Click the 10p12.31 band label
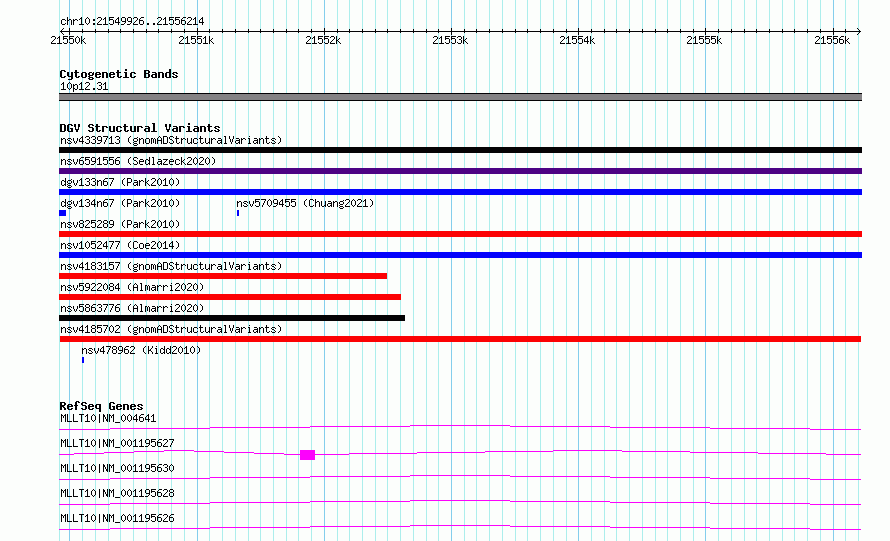The image size is (890, 541). point(84,86)
